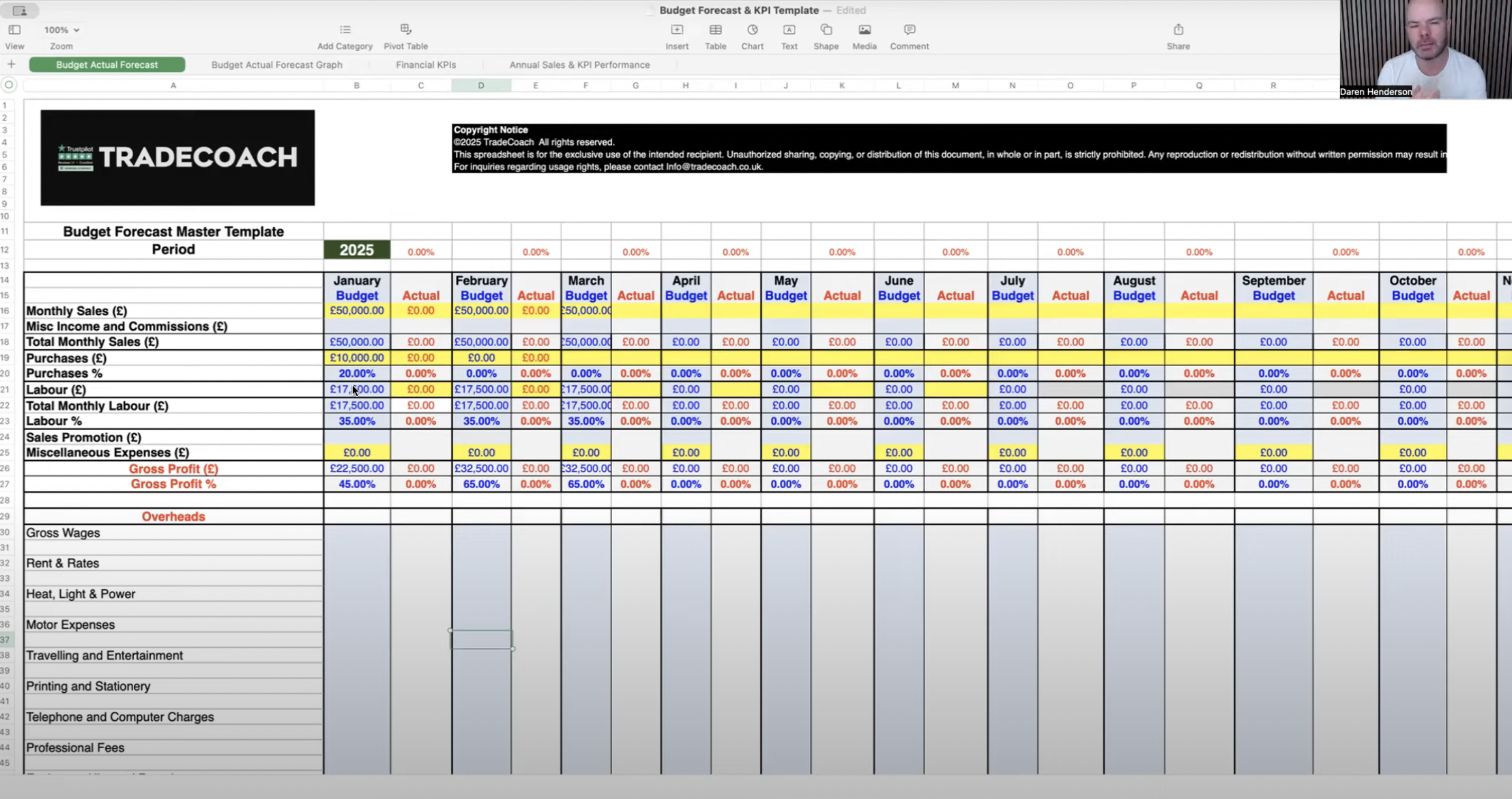Screen dimensions: 1512x799
Task: Click Telephone and Computer Charges row
Action: [x=174, y=717]
